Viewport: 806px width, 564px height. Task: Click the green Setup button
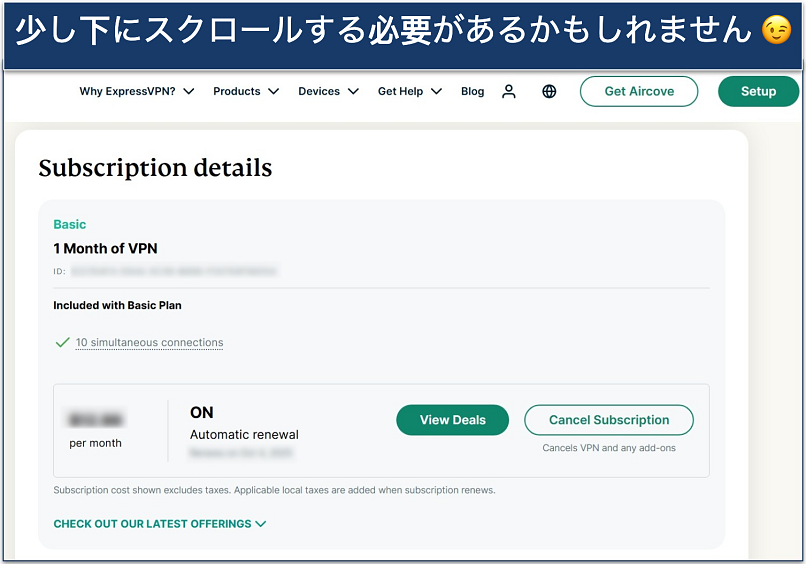(758, 91)
